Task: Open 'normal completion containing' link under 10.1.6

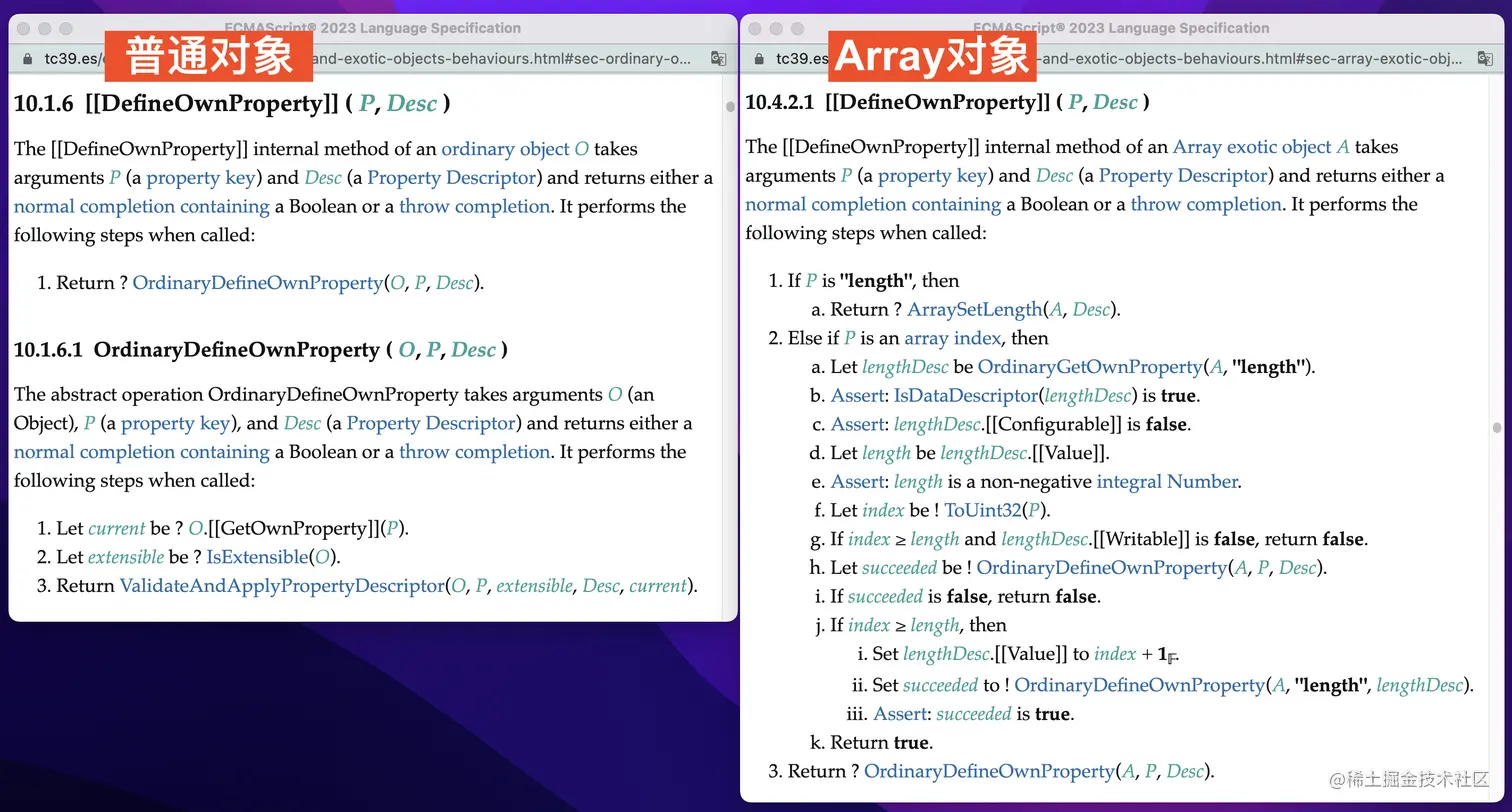Action: [x=141, y=207]
